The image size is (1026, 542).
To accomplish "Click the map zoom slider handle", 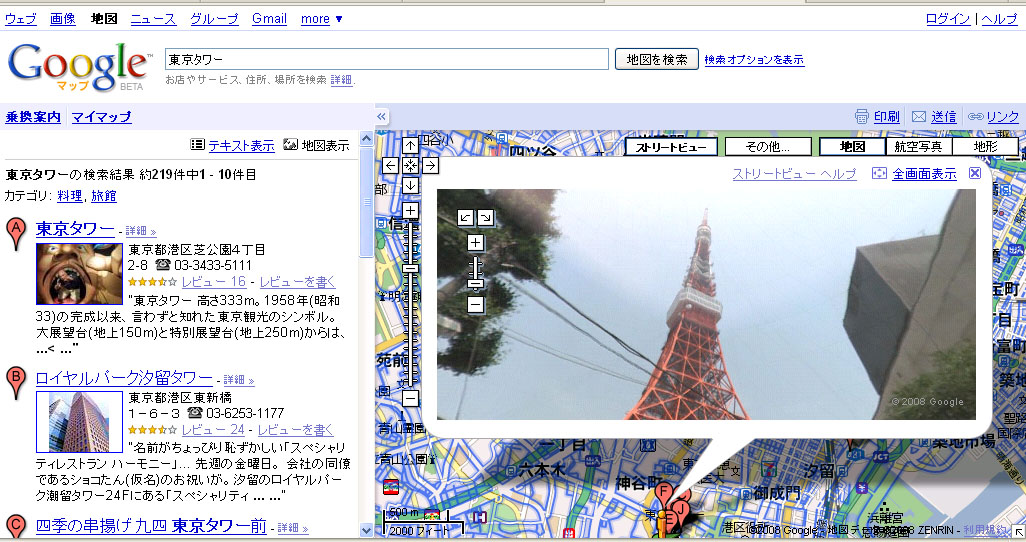I will click(410, 268).
